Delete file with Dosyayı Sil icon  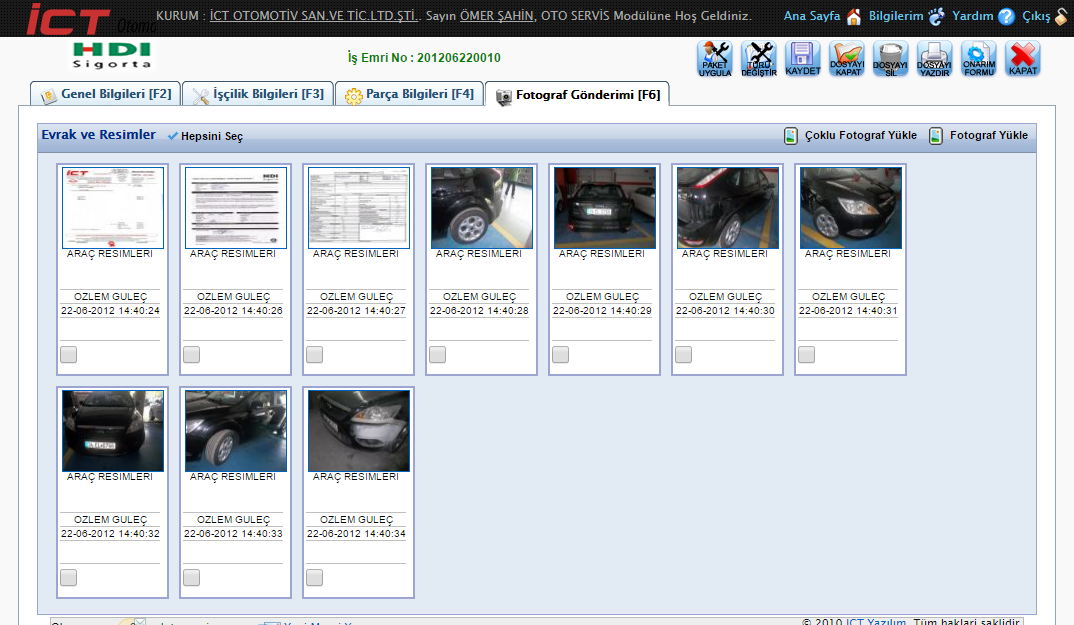[891, 59]
